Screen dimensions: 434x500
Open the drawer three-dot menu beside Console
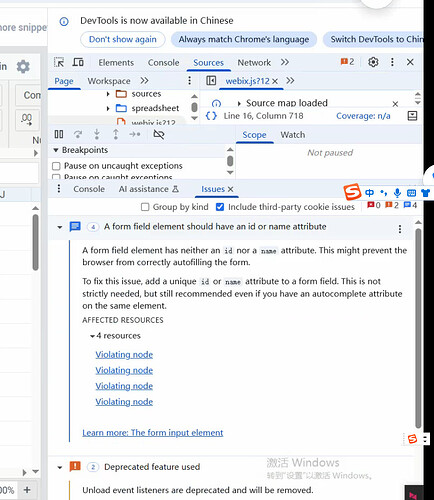coord(59,189)
